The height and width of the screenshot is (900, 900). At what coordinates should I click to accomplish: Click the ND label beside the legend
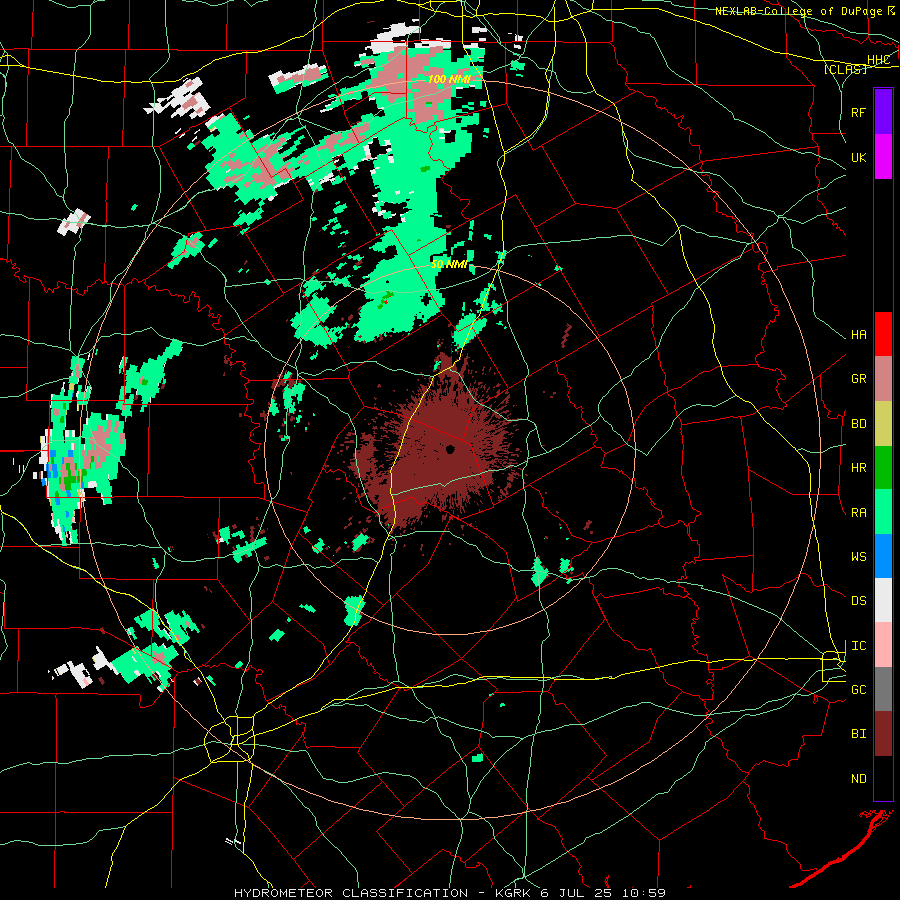(x=858, y=779)
